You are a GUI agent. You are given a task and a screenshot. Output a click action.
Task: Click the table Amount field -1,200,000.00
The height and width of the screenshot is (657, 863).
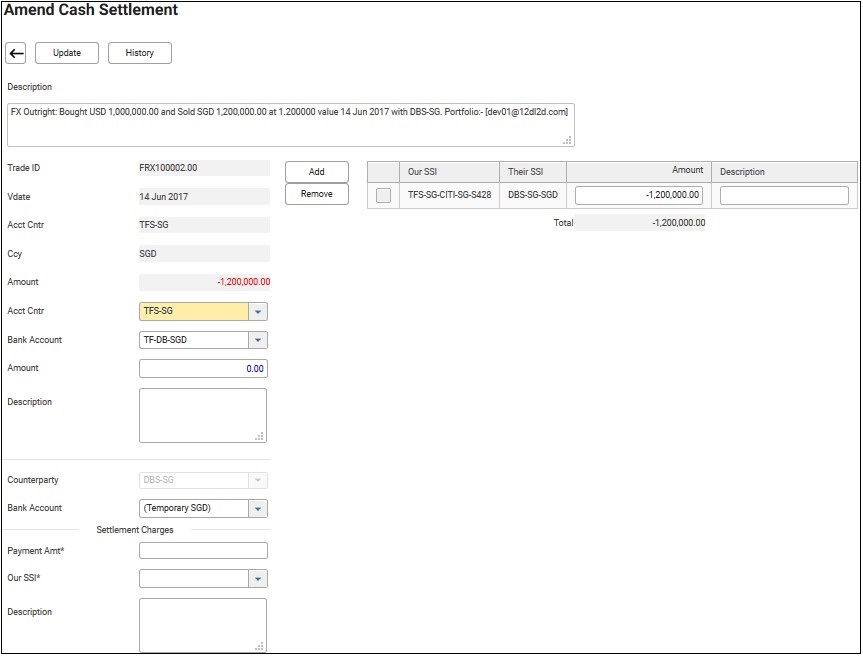(x=639, y=196)
